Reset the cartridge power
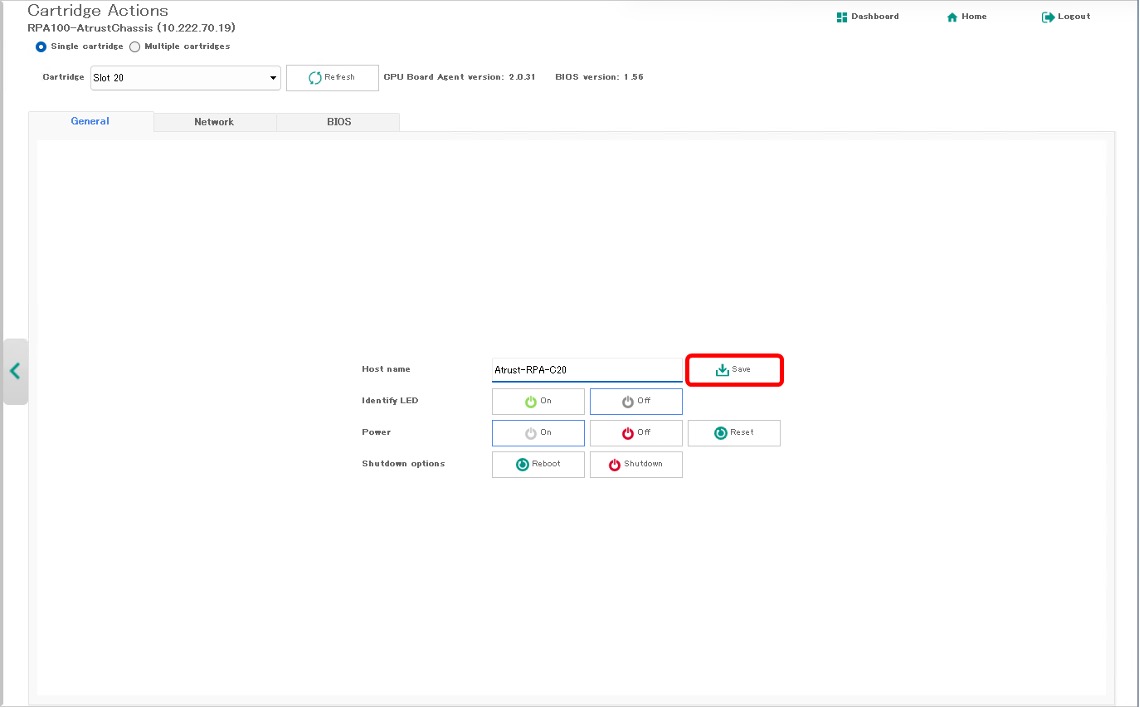 (734, 433)
